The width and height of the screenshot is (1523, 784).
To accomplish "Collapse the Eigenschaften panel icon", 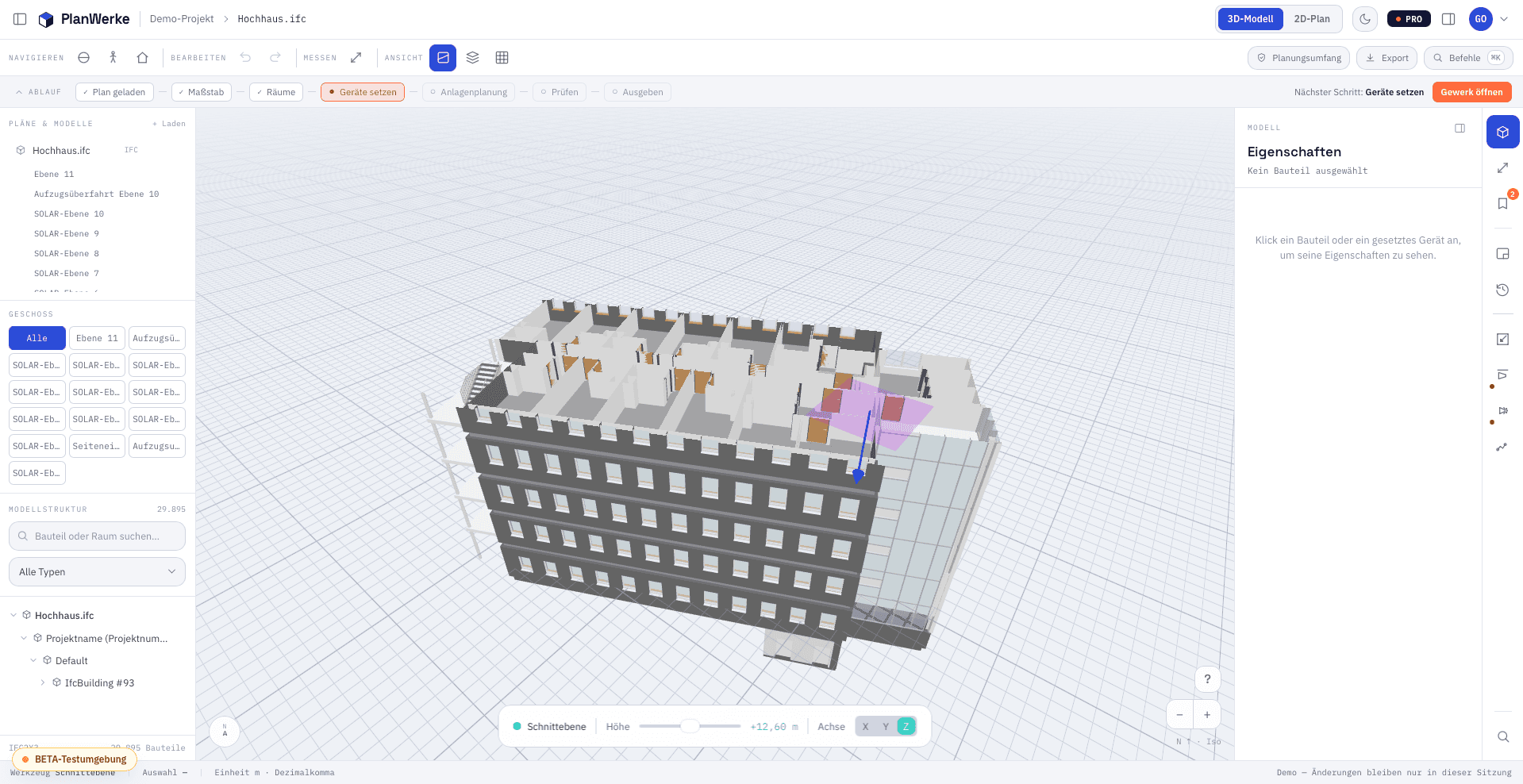I will (1460, 129).
